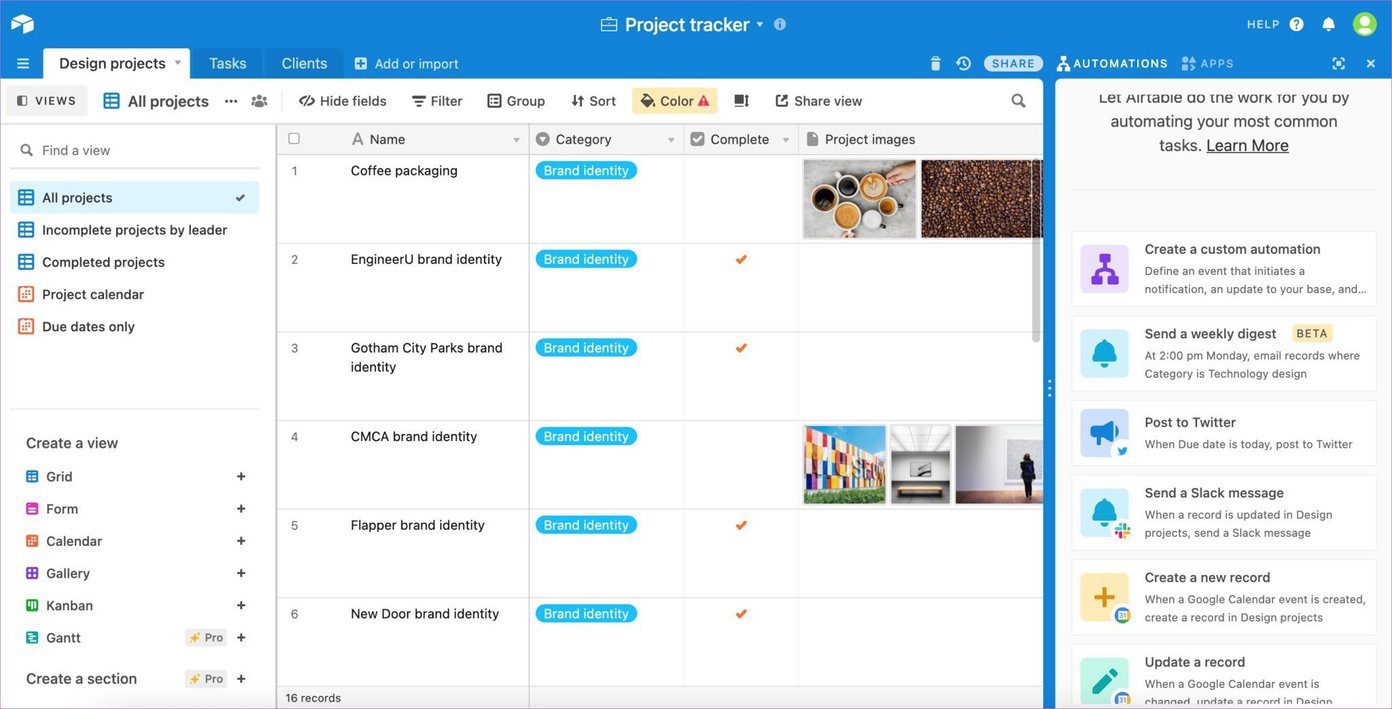Click the green user avatar
The height and width of the screenshot is (709, 1392).
point(1365,24)
